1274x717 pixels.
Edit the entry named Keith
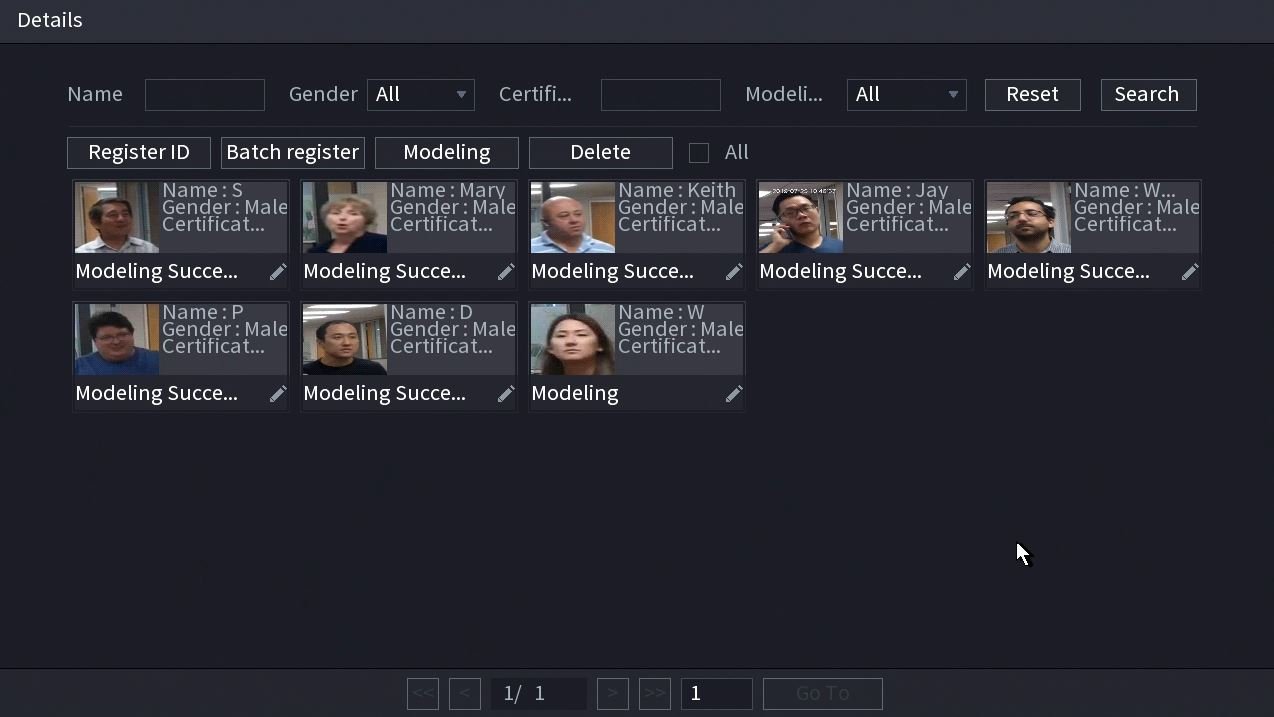(734, 272)
